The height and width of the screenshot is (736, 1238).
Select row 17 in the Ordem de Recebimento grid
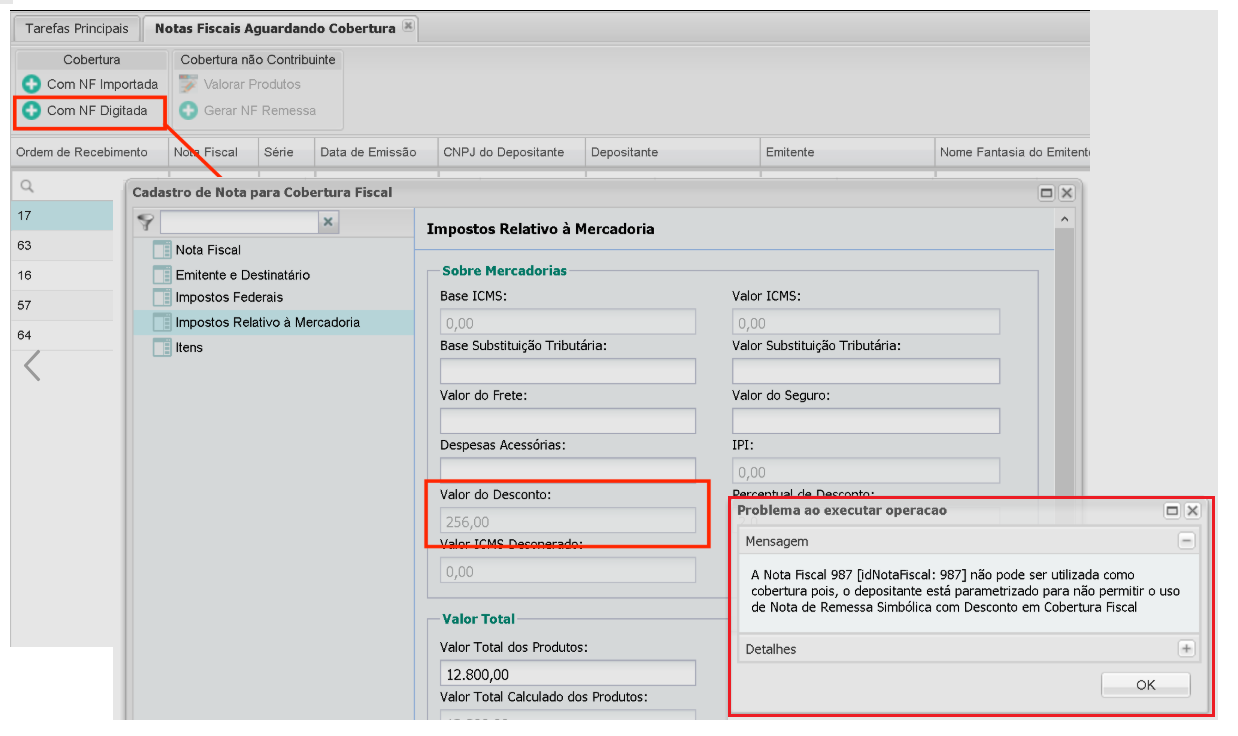coord(62,216)
